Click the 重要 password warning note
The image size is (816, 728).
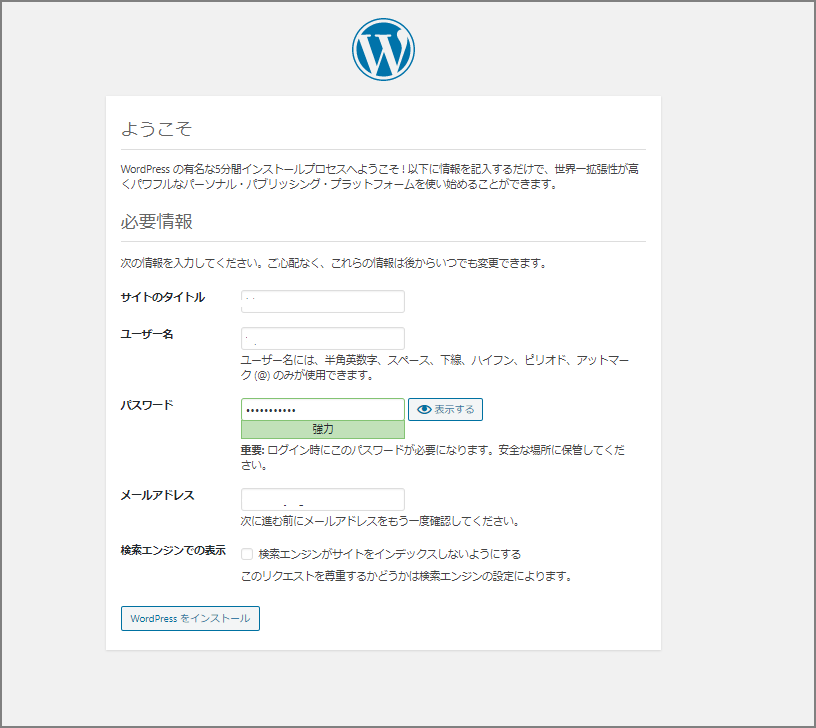pos(432,457)
